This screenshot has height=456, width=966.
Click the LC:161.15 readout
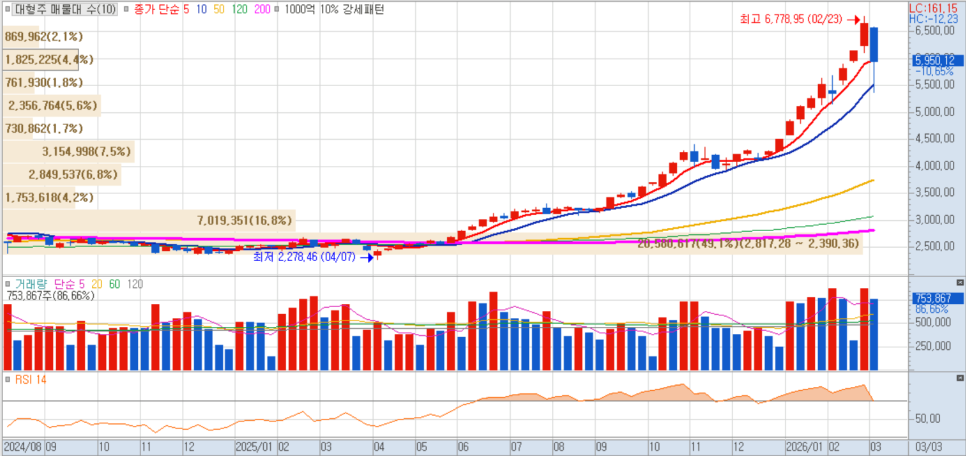[931, 9]
